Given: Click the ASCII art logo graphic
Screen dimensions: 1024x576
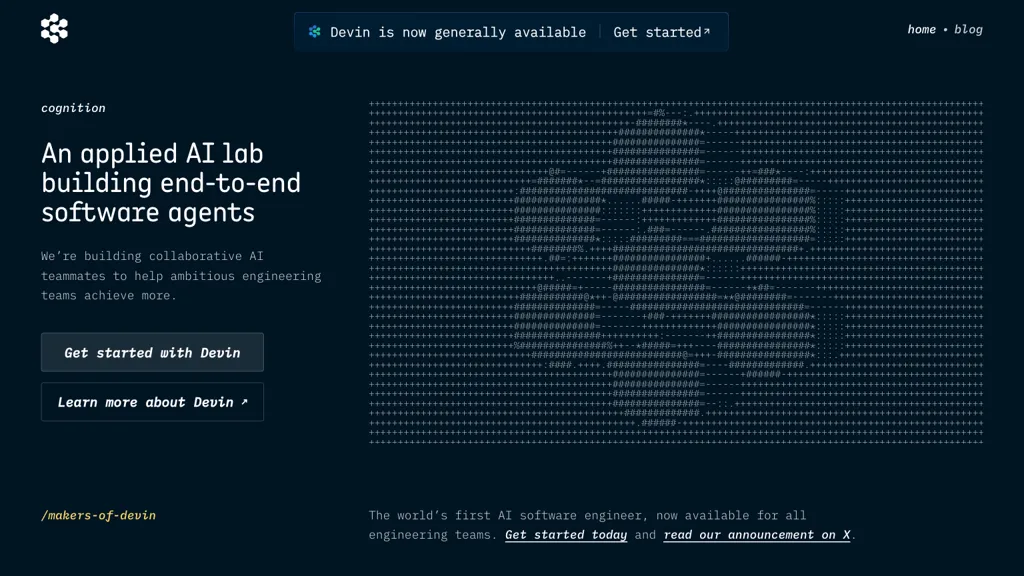Looking at the screenshot, I should (676, 273).
